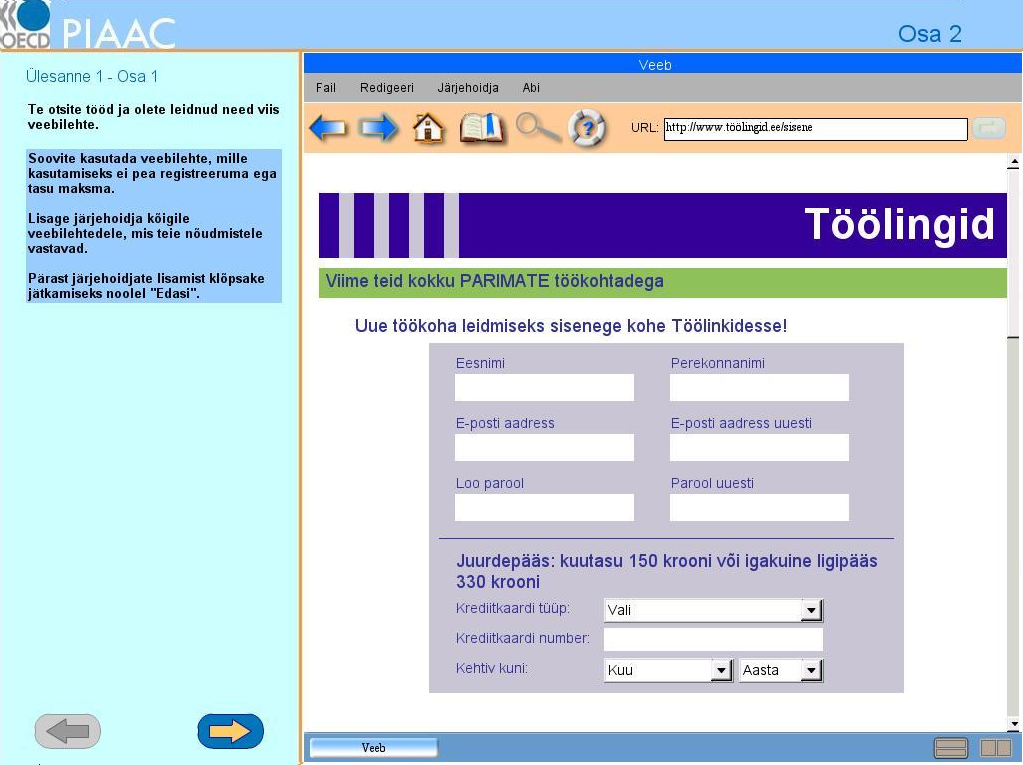The height and width of the screenshot is (765, 1023).
Task: Open help with the lifebuoy icon
Action: click(587, 127)
